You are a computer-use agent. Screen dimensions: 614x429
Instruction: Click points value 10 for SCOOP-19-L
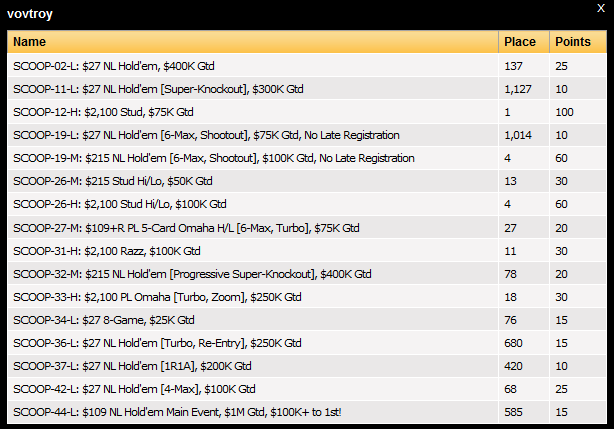[x=562, y=135]
